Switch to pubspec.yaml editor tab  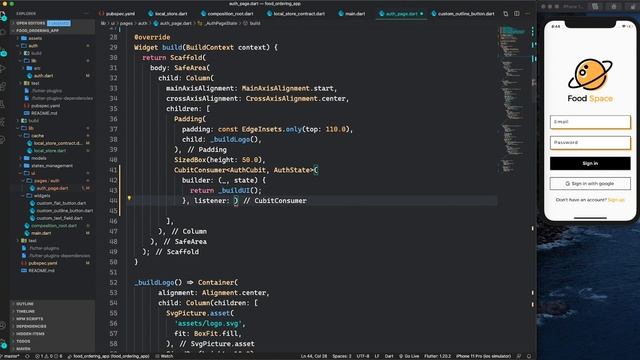point(117,13)
